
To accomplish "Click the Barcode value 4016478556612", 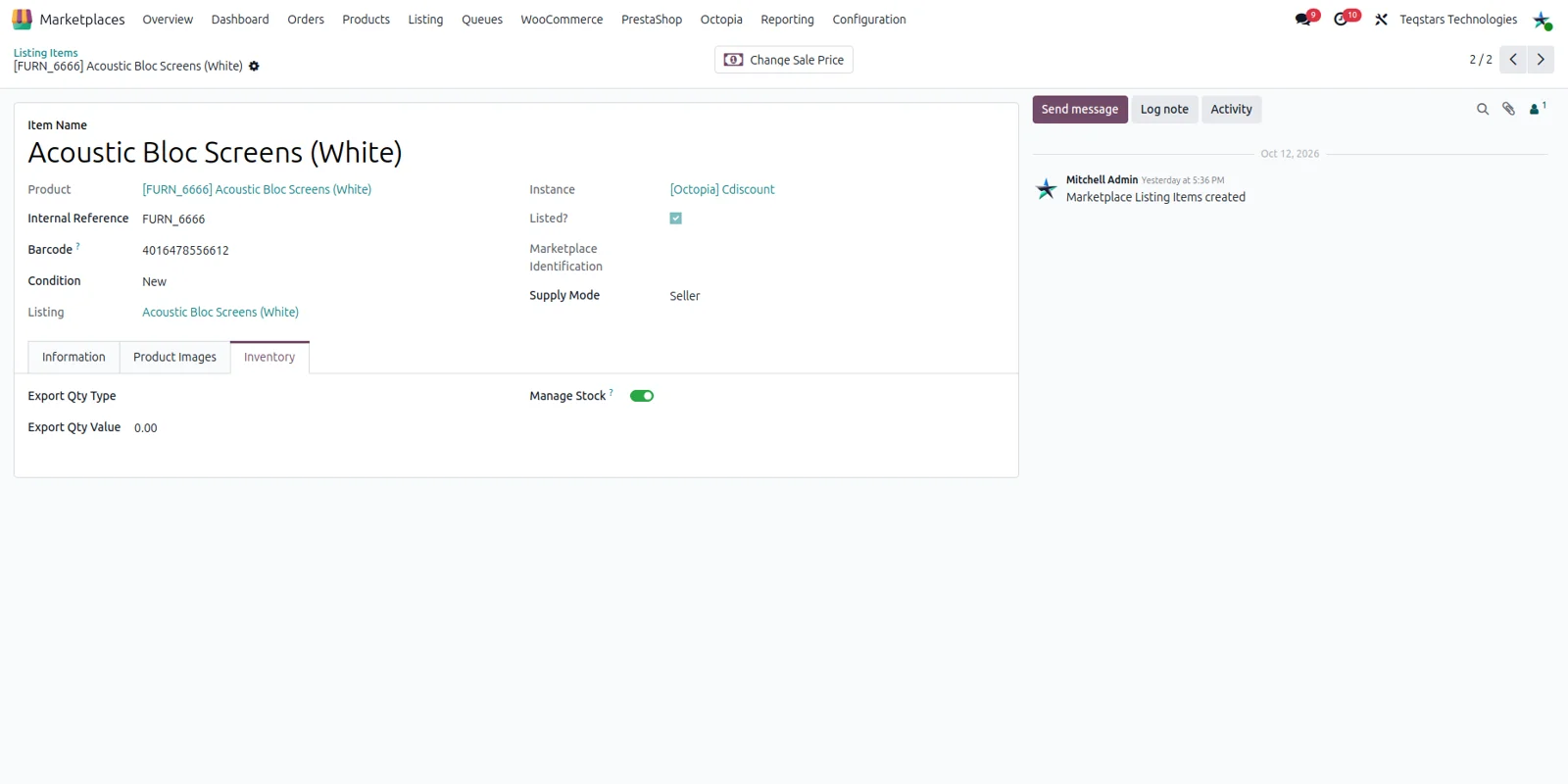I will 185,251.
